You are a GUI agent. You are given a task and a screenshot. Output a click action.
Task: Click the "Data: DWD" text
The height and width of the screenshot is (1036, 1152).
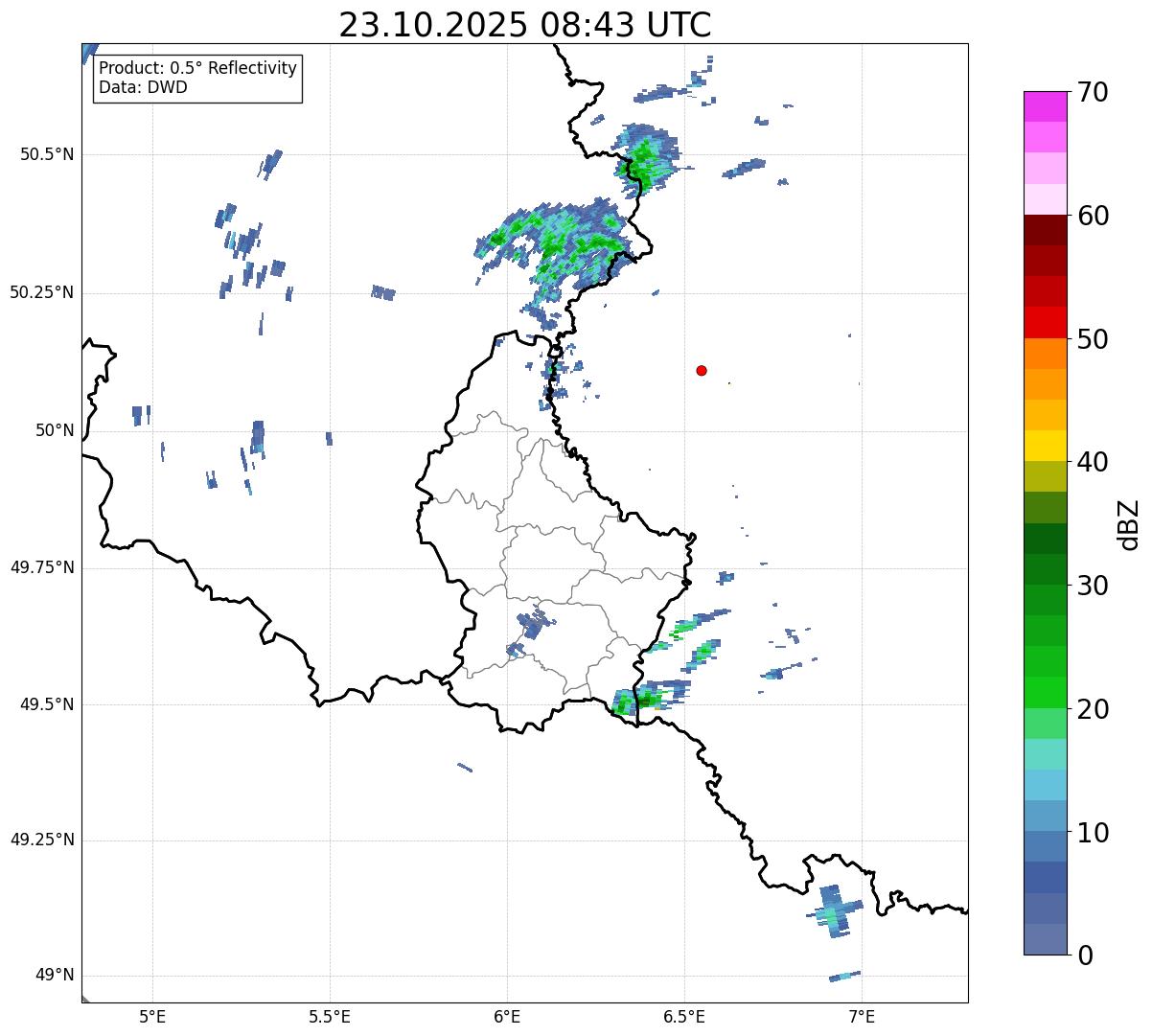[x=143, y=87]
